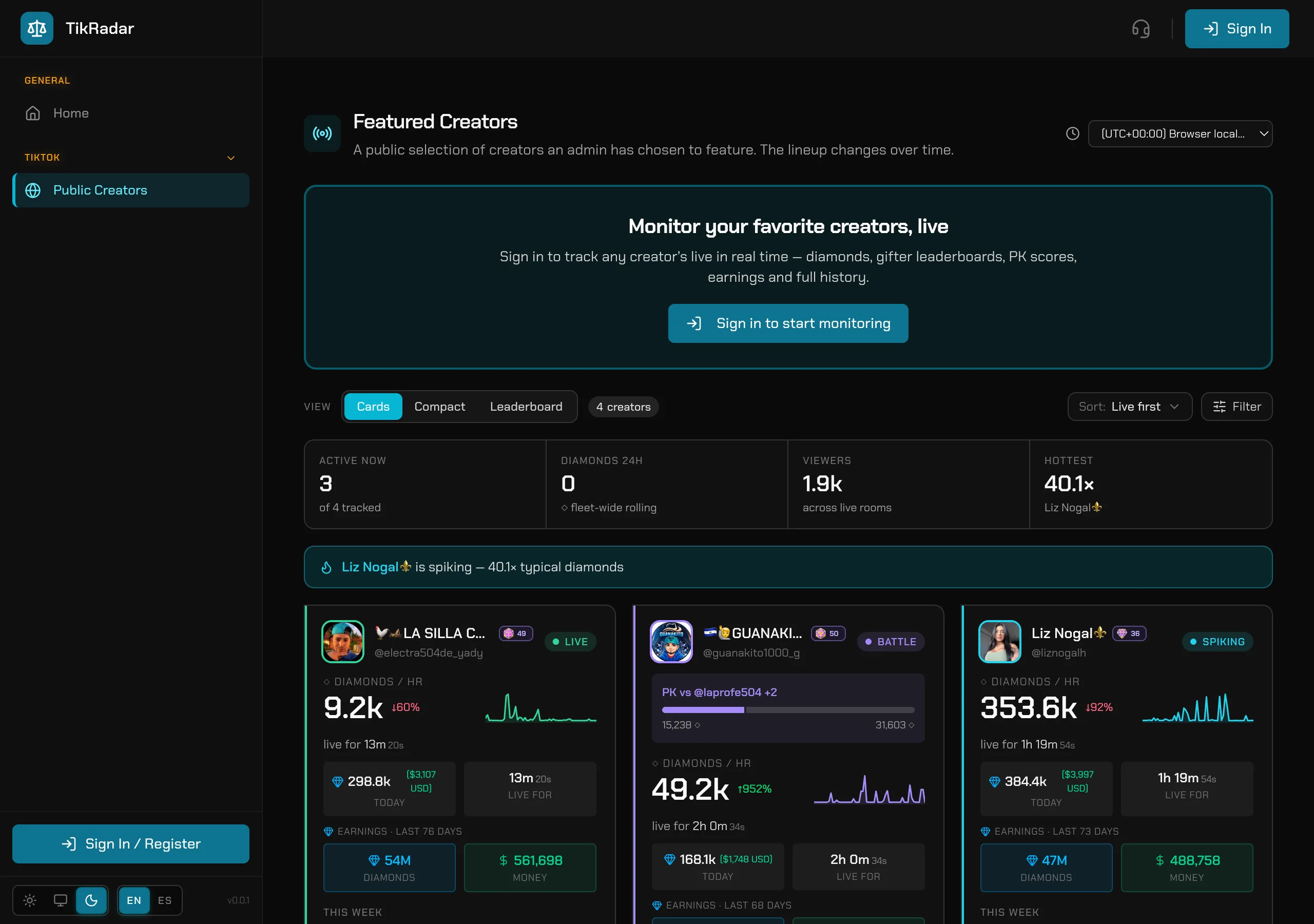Open the Liz Nogal link in spiking banner
This screenshot has height=924, width=1314.
377,567
